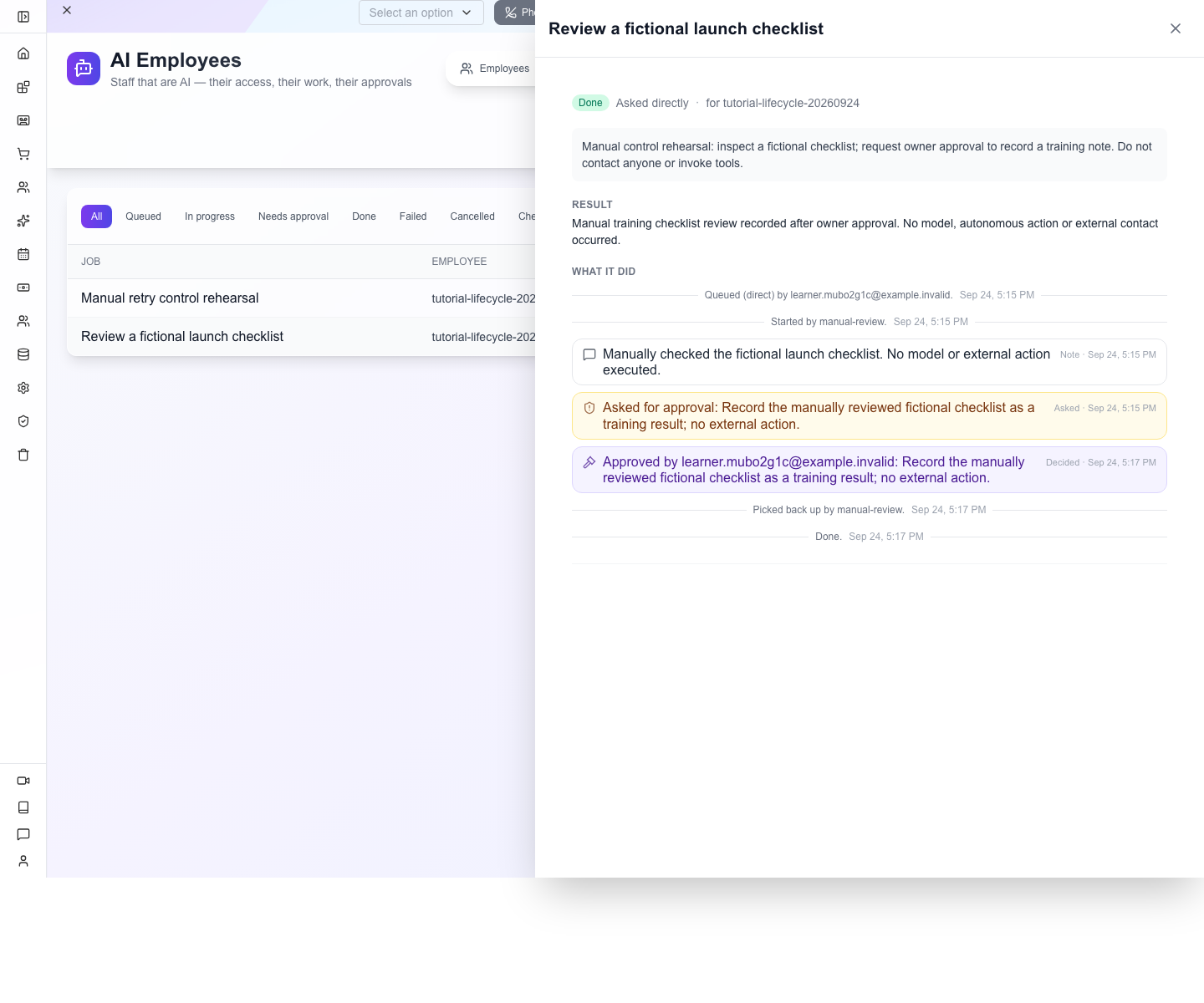Select the In progress filter tab
The image size is (1204, 1003).
pos(210,216)
